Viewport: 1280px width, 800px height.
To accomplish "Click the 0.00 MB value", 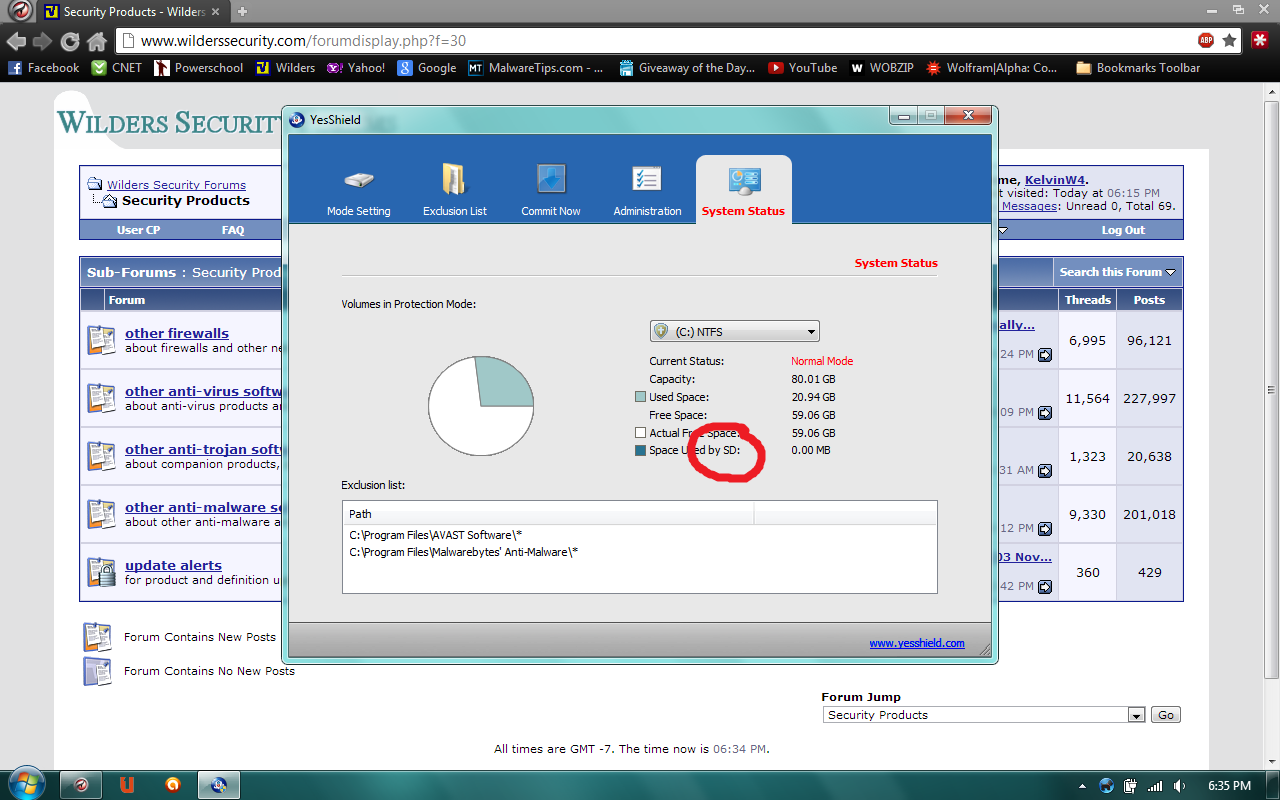I will point(811,450).
